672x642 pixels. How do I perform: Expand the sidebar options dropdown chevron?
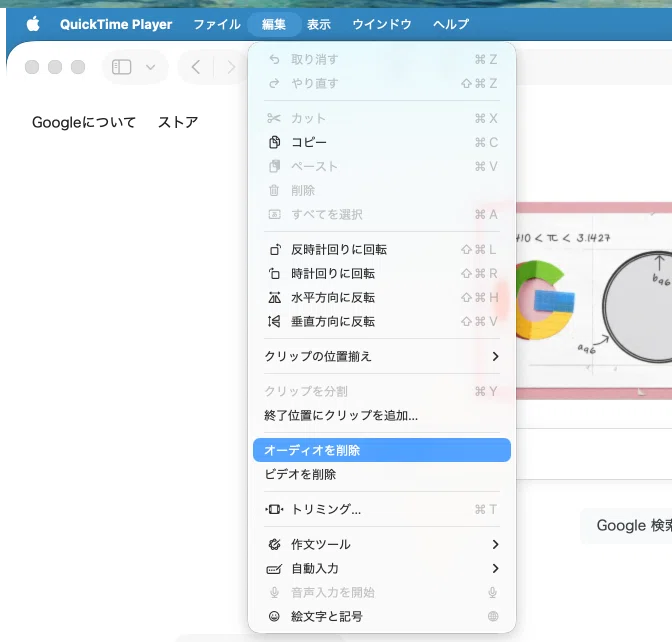(150, 67)
